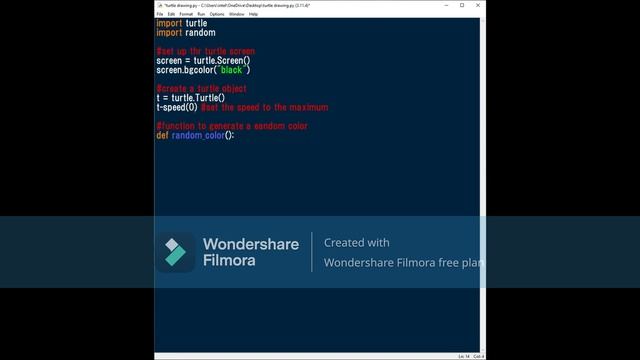Open the Run menu
Viewport: 640px width, 360px height.
coord(201,14)
